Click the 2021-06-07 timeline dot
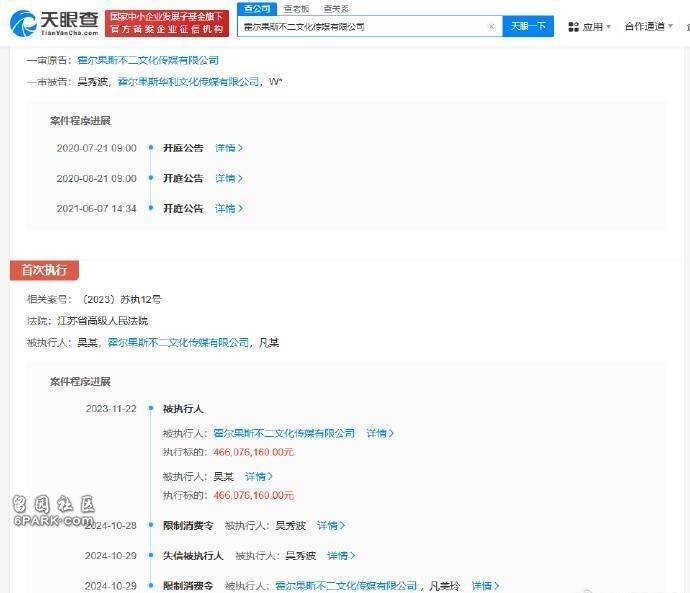This screenshot has width=690, height=593. [x=151, y=208]
